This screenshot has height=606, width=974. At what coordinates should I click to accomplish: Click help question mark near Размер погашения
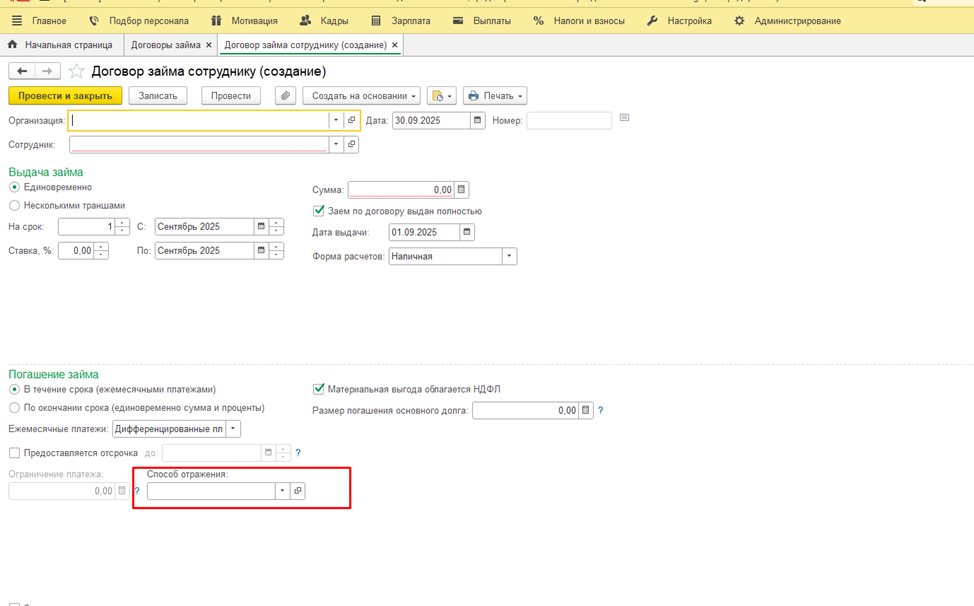click(x=600, y=410)
